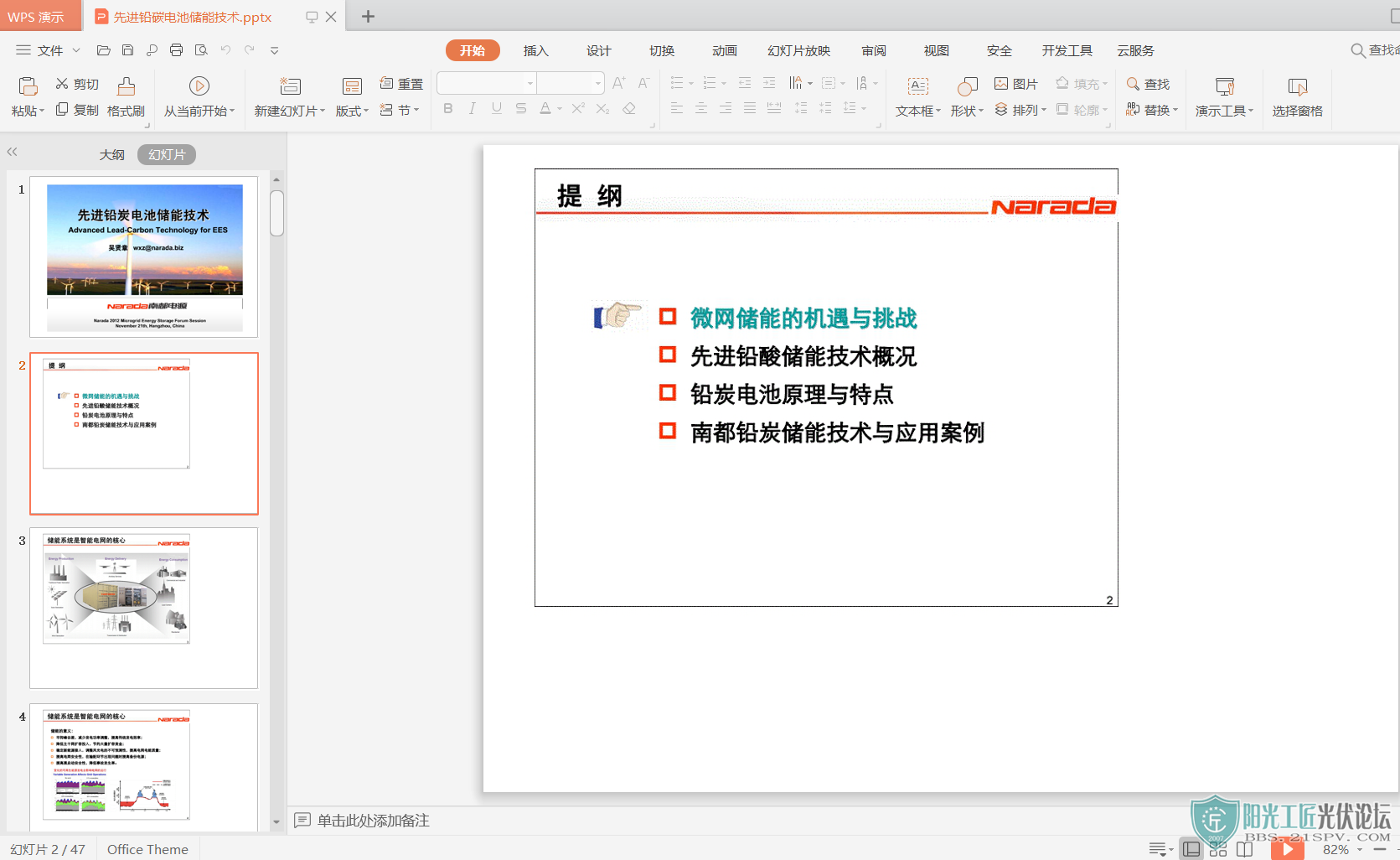Switch to slide sorter view icon
Viewport: 1400px width, 860px height.
click(1218, 849)
